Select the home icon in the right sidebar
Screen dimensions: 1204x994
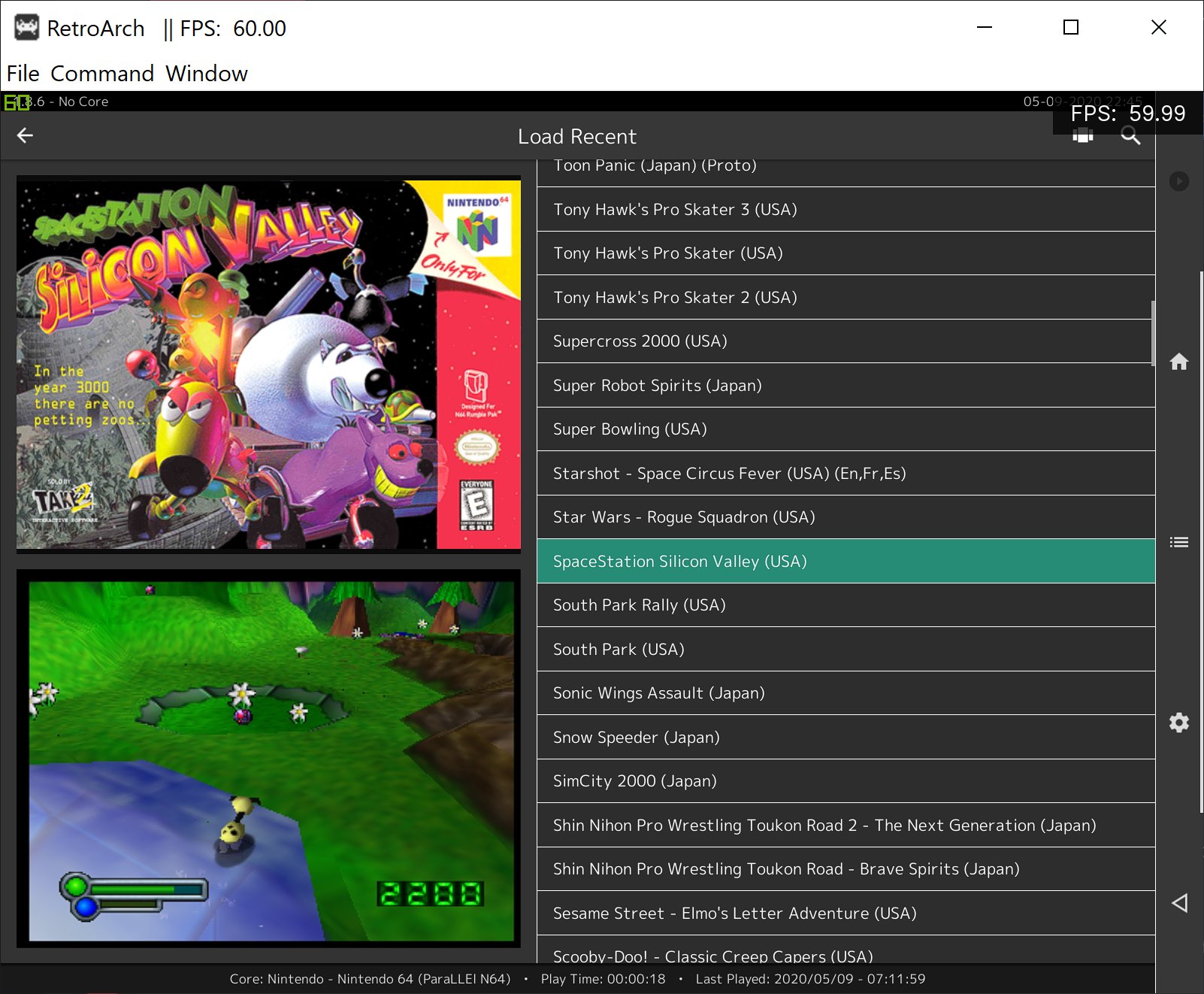click(1178, 362)
